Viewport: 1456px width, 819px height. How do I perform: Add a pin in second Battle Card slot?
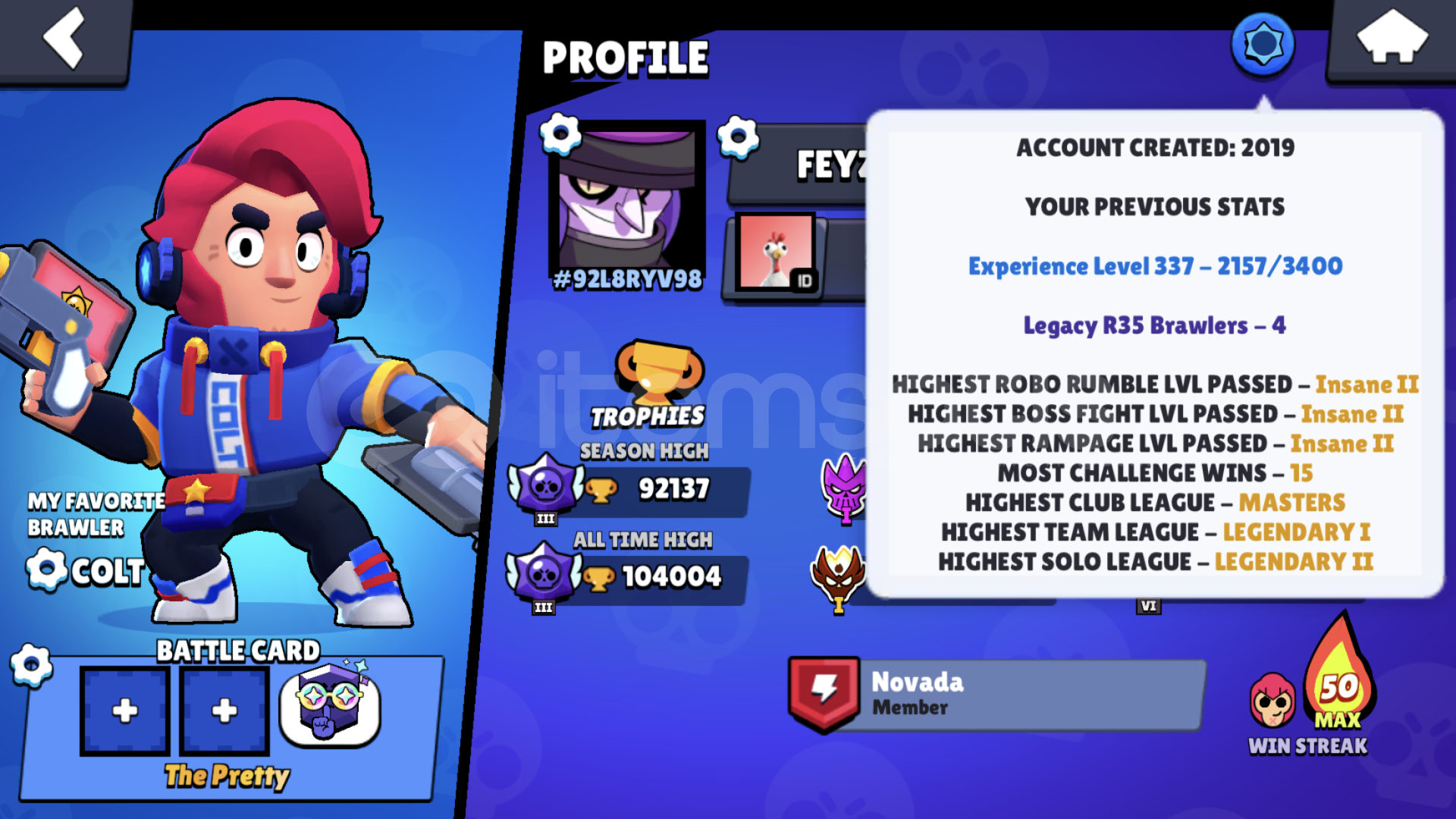224,711
